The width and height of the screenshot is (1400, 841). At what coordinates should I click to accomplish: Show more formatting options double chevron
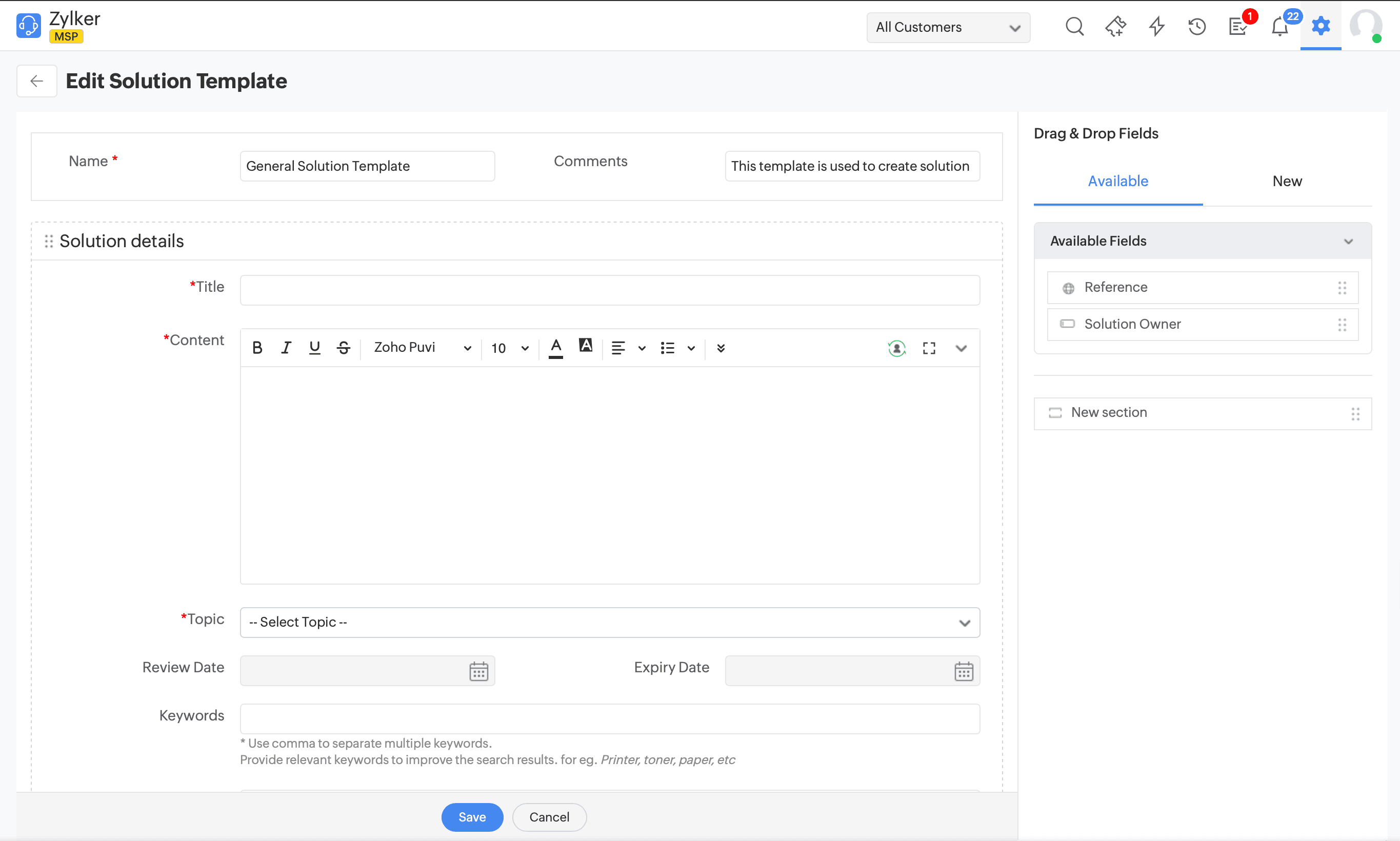[721, 348]
